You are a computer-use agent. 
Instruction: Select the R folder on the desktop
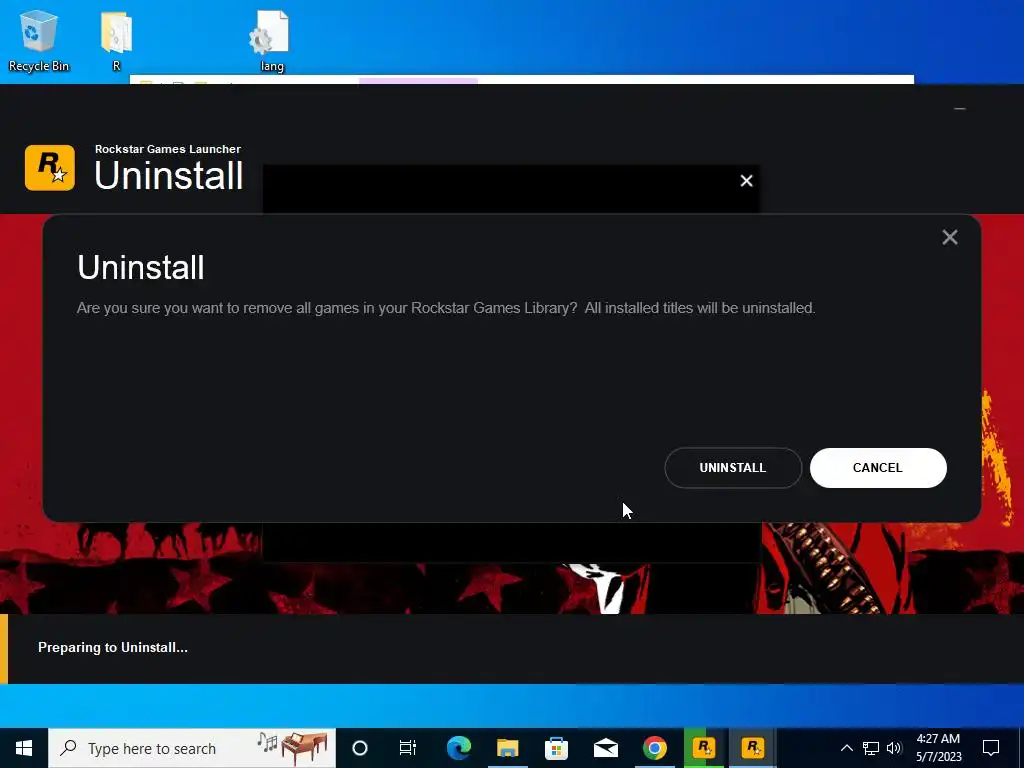(x=116, y=40)
